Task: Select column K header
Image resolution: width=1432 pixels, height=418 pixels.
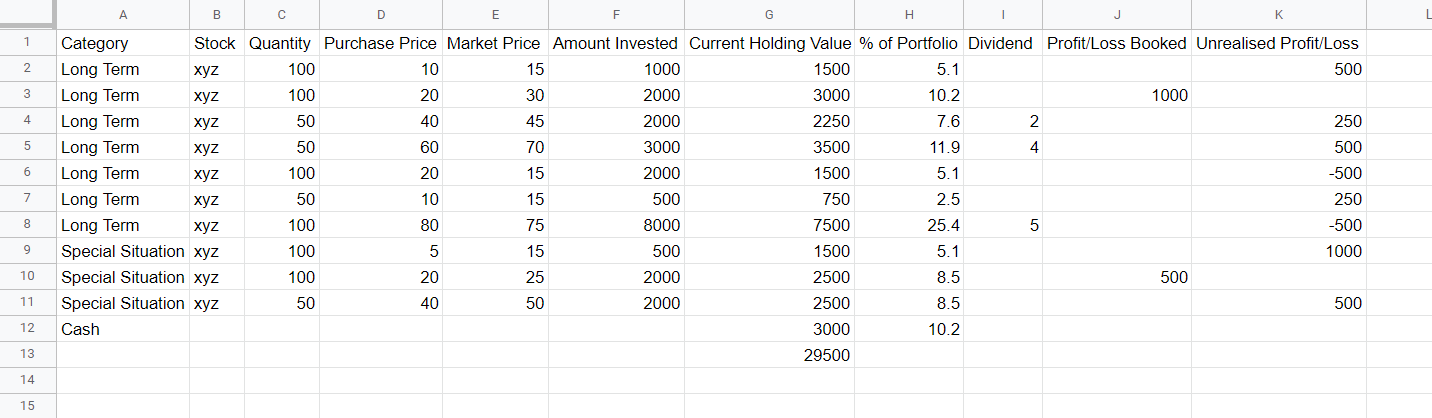Action: pyautogui.click(x=1278, y=14)
